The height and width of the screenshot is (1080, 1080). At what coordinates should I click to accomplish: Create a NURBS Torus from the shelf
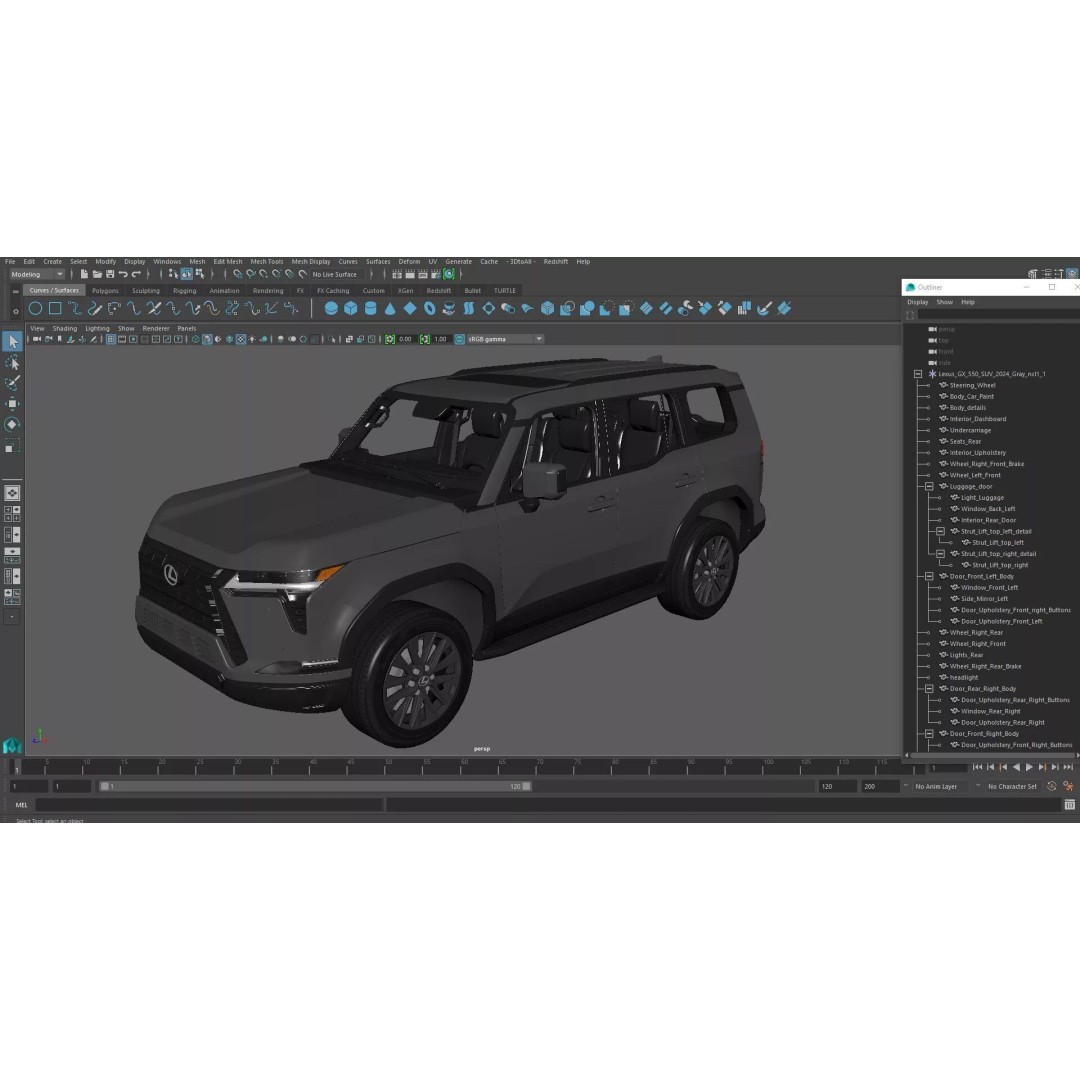(429, 309)
